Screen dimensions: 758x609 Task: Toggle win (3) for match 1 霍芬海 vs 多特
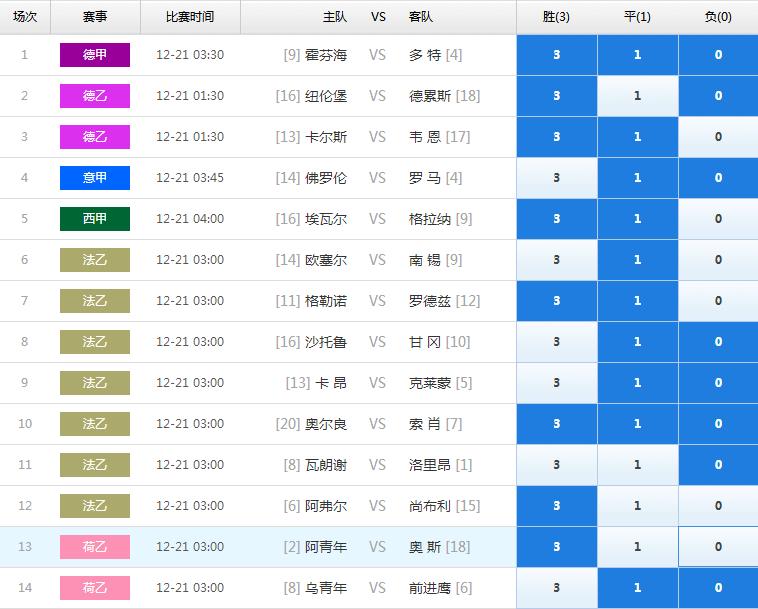tap(556, 55)
